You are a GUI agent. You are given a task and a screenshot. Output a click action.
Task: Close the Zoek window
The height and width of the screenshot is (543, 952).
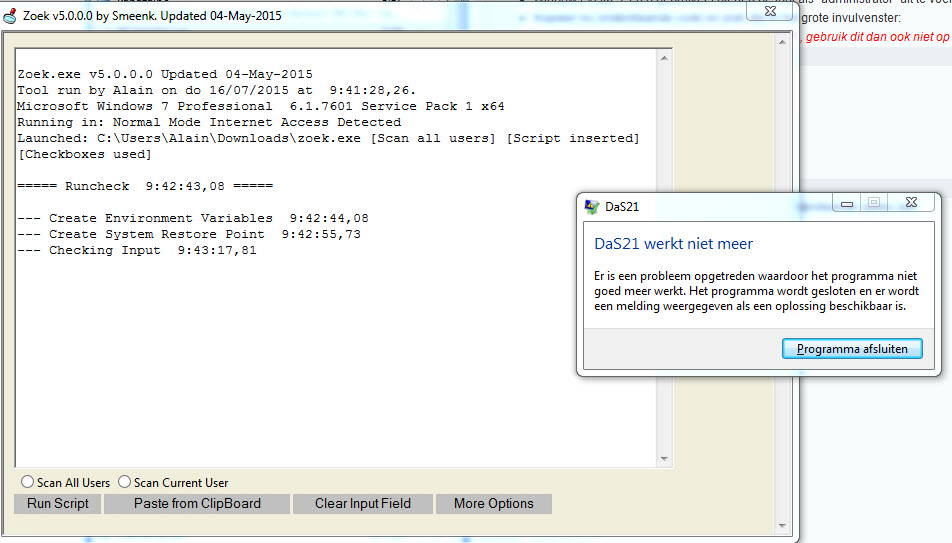(x=770, y=11)
